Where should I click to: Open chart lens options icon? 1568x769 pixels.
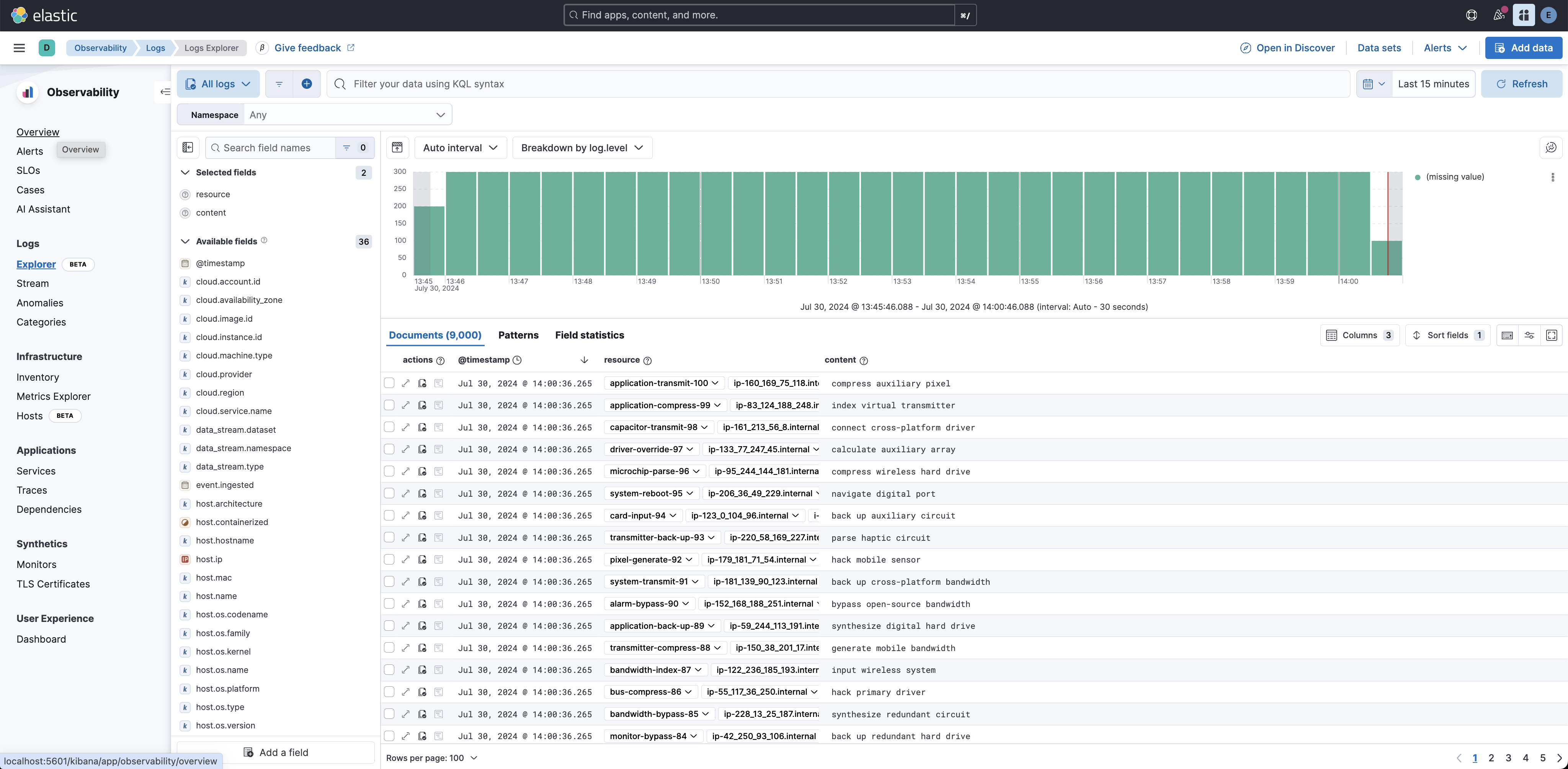(x=1550, y=147)
